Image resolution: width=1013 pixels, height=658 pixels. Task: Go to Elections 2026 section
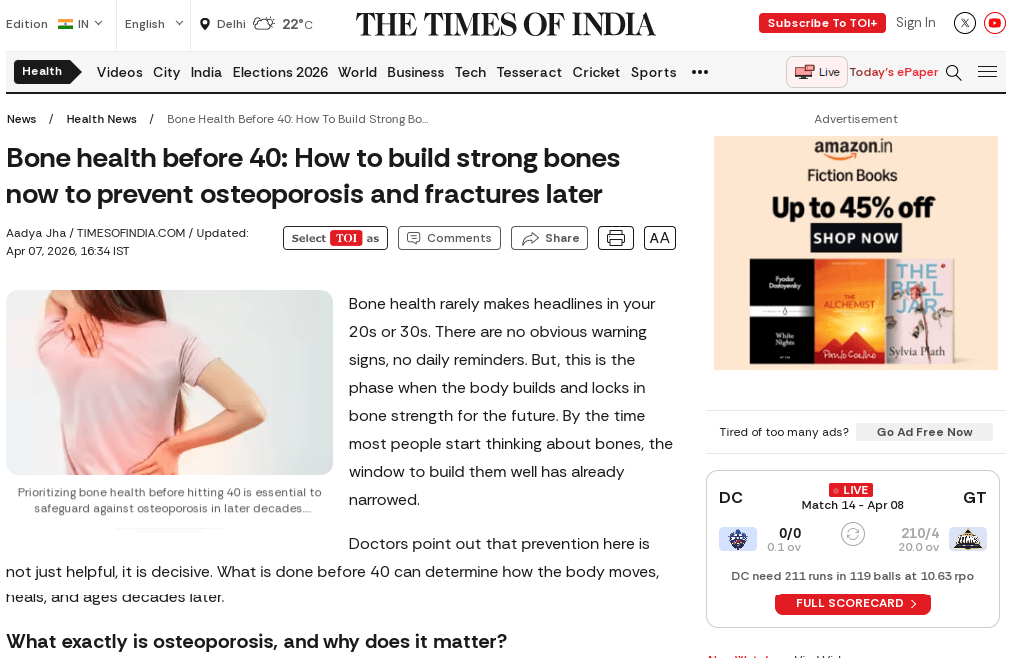[x=280, y=72]
